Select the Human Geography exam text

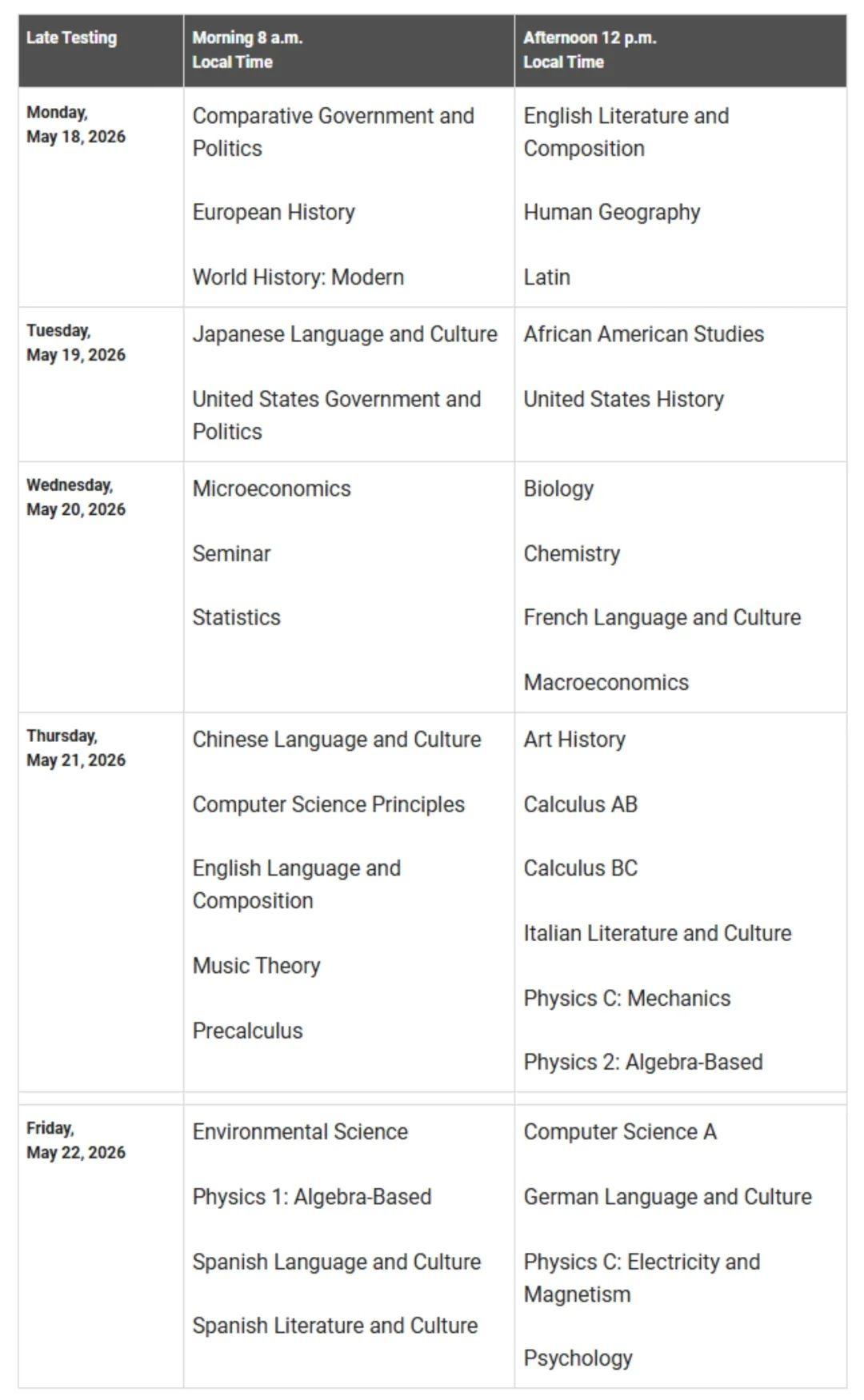[612, 213]
